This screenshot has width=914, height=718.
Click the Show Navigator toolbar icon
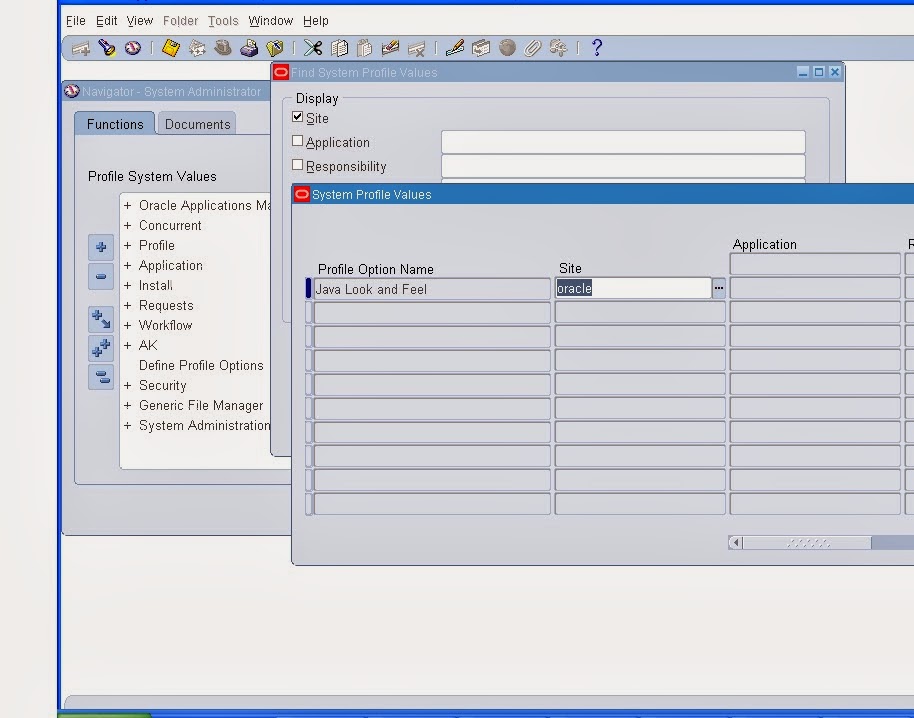(x=133, y=48)
